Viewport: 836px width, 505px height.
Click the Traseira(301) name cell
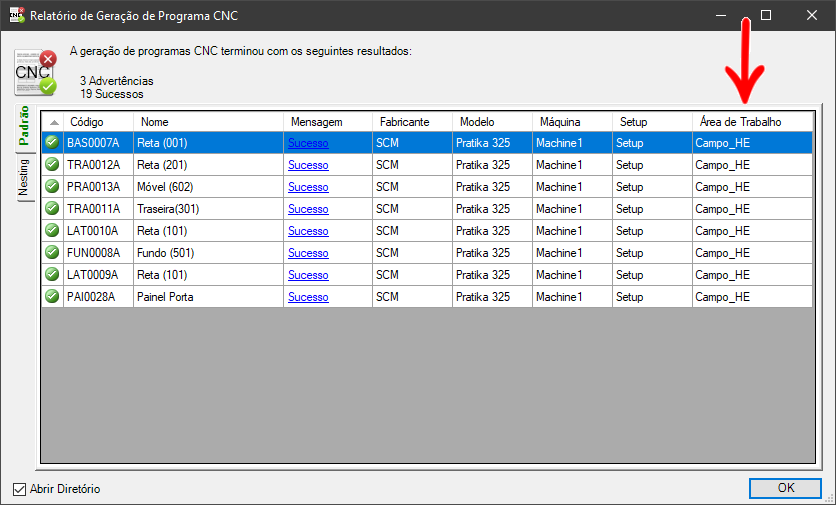tap(208, 209)
